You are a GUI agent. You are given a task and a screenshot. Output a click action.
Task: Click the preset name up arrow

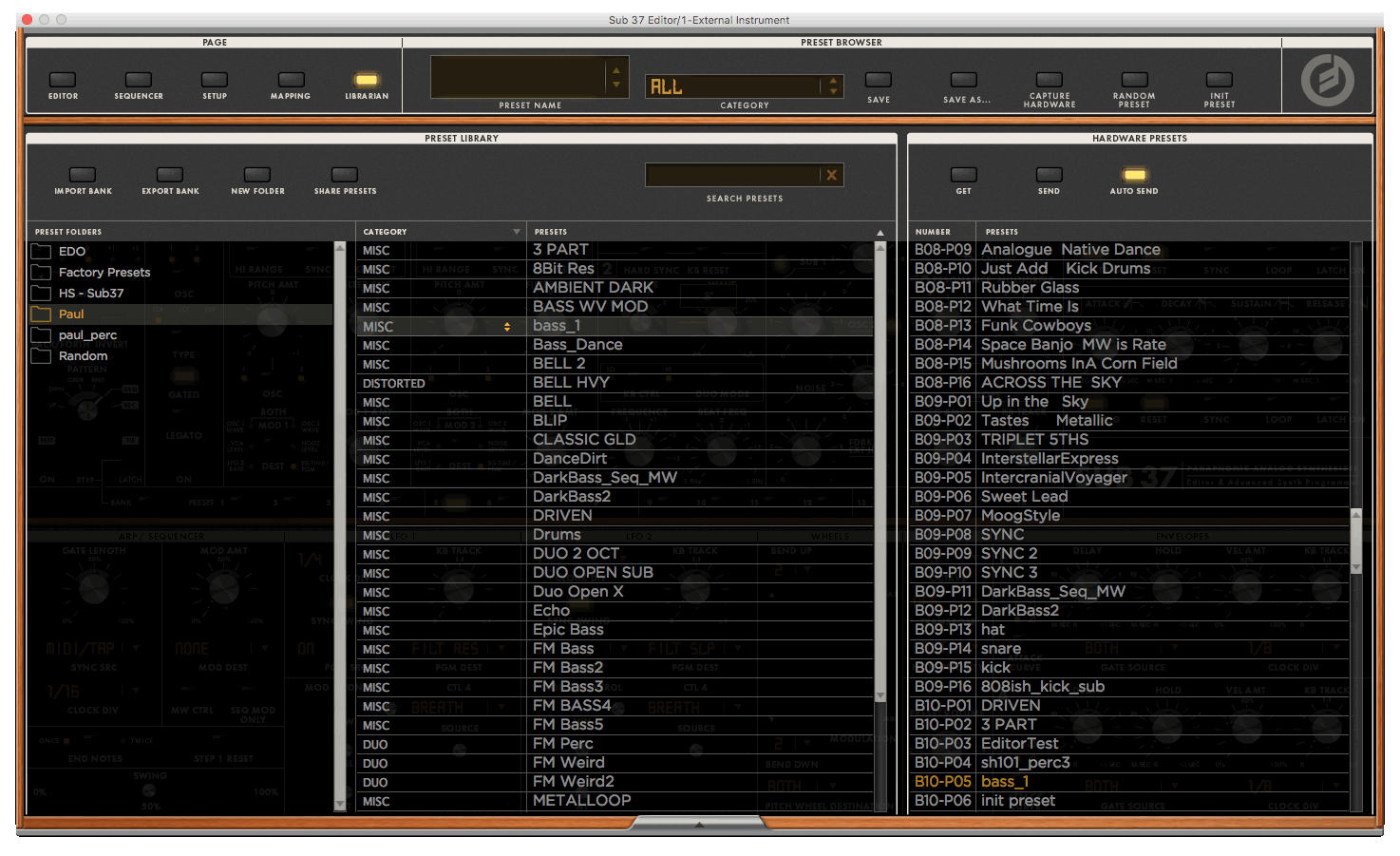[616, 69]
